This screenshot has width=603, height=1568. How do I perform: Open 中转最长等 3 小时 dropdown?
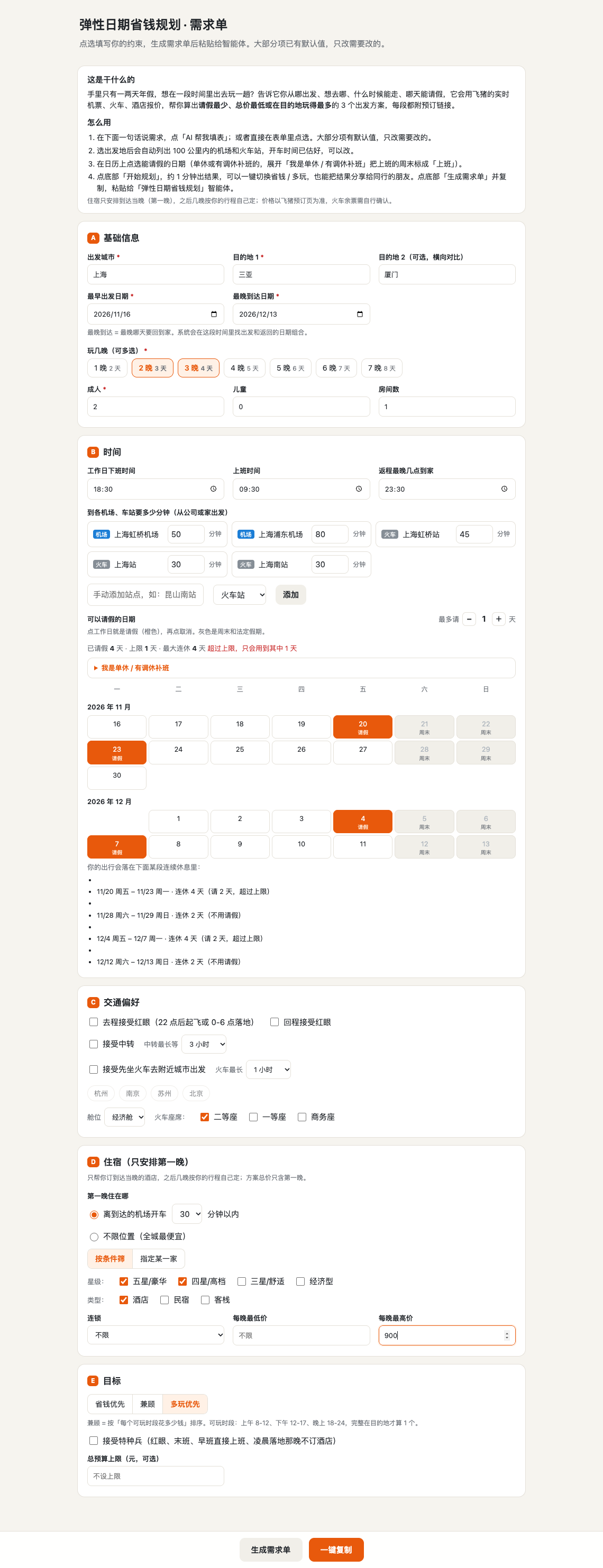pyautogui.click(x=204, y=1044)
